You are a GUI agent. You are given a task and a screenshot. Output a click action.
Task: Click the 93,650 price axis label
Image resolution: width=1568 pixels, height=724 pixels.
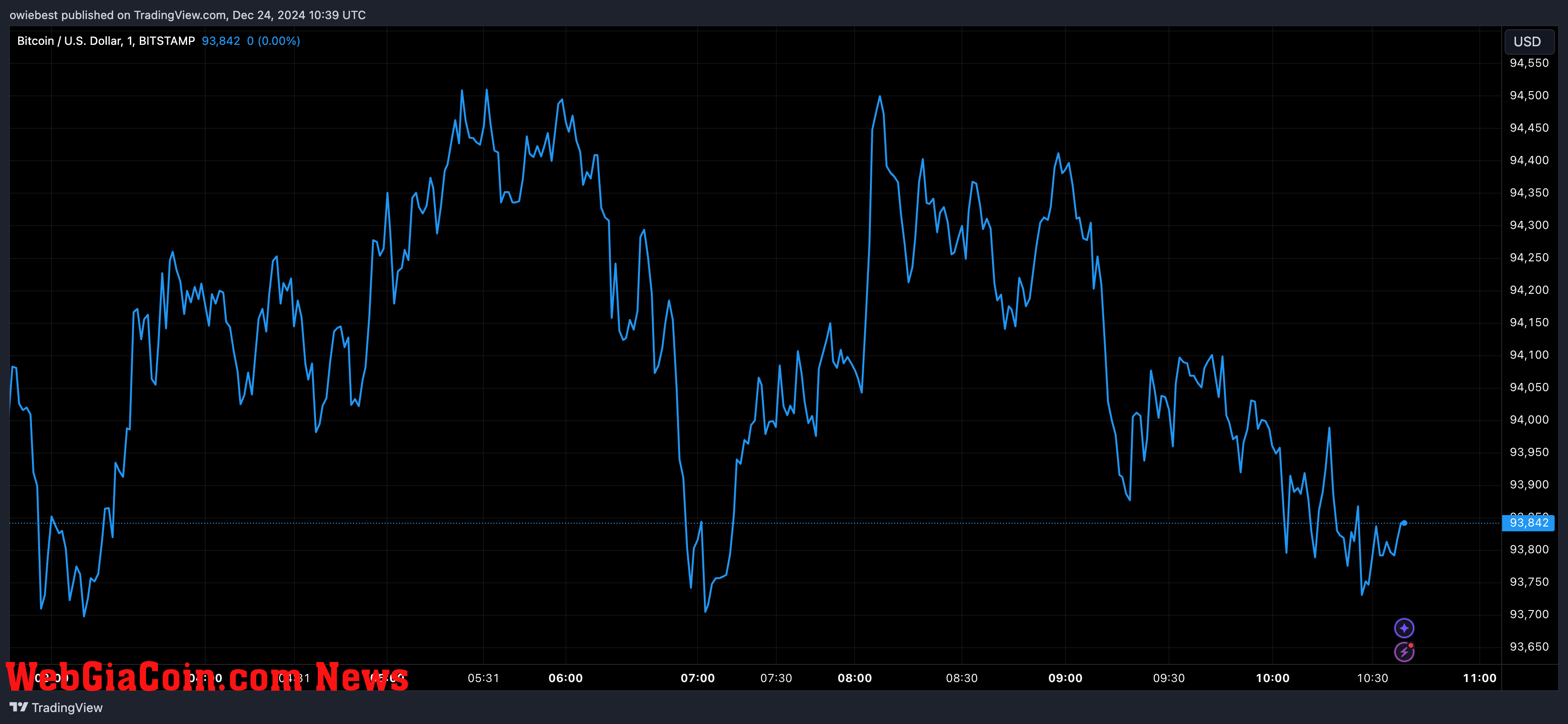pyautogui.click(x=1529, y=647)
